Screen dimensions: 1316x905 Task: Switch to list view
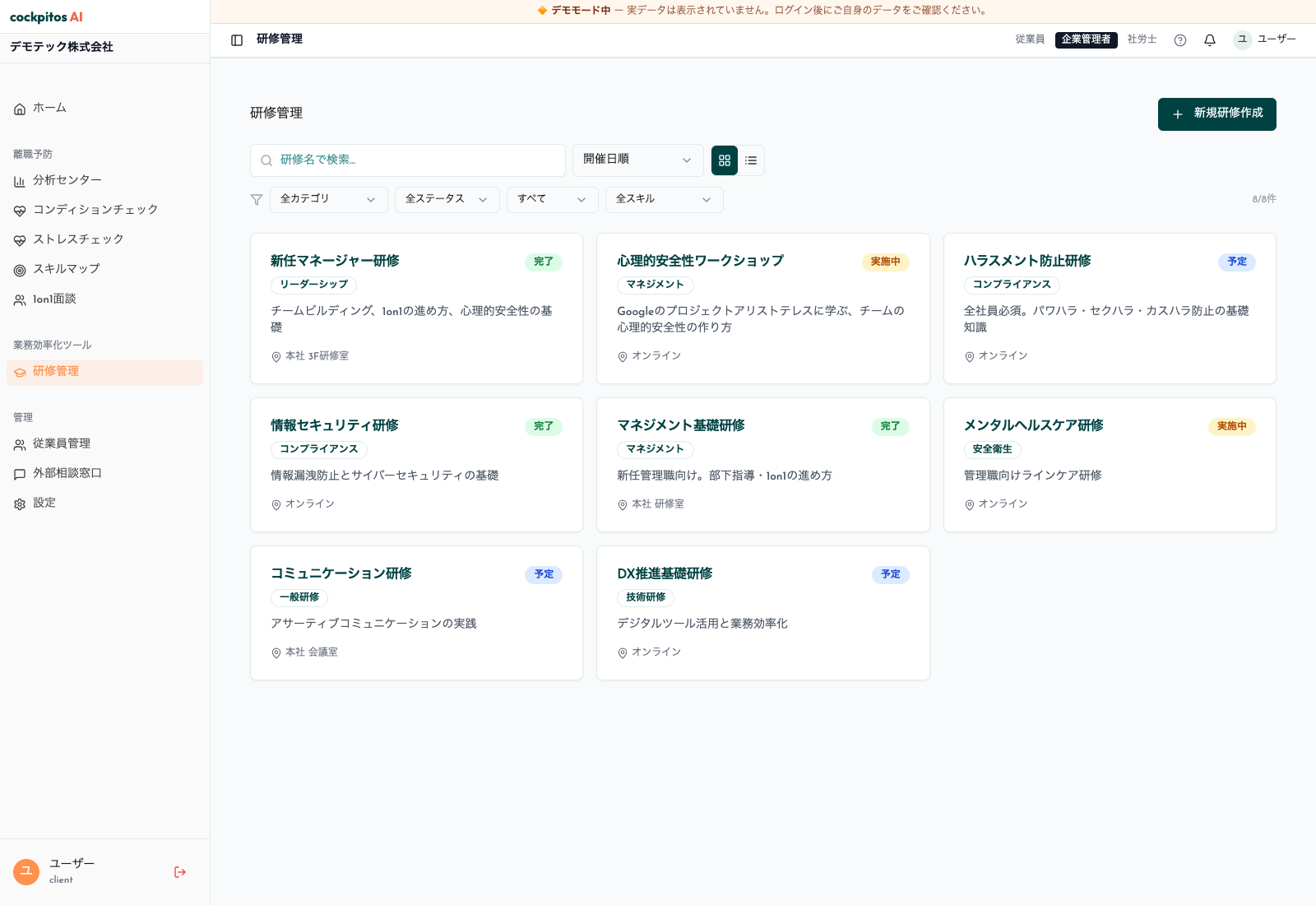click(751, 160)
